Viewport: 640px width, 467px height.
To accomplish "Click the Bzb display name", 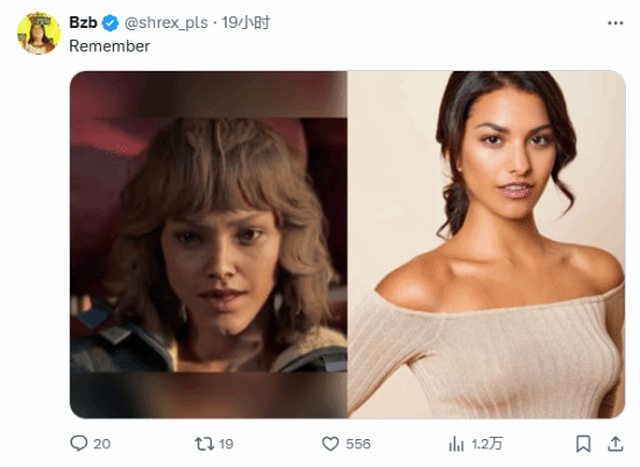I will pos(82,23).
